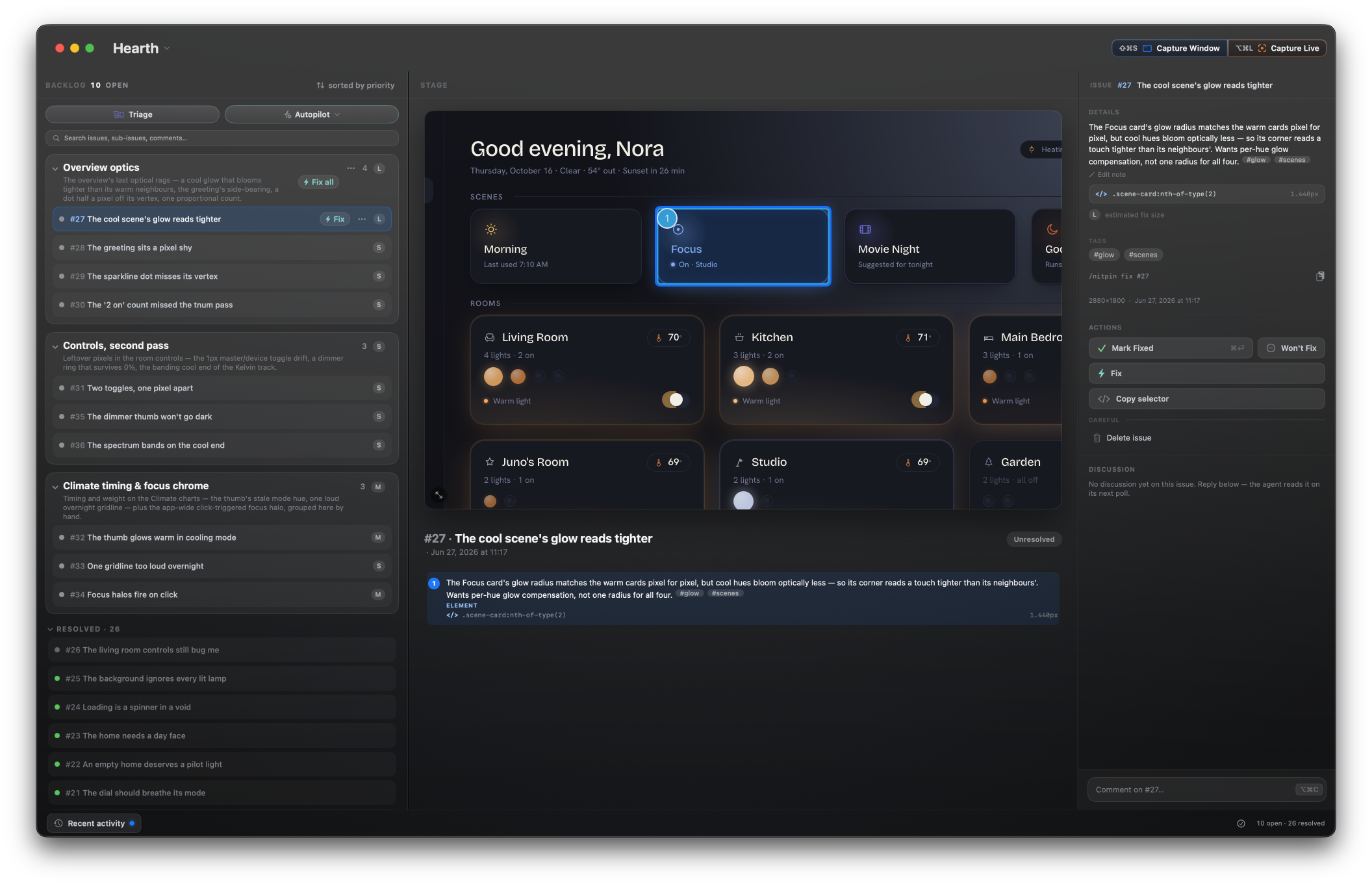Image resolution: width=1372 pixels, height=885 pixels.
Task: Open issue #35 The dimmer thumb won't go dark
Action: (x=222, y=417)
